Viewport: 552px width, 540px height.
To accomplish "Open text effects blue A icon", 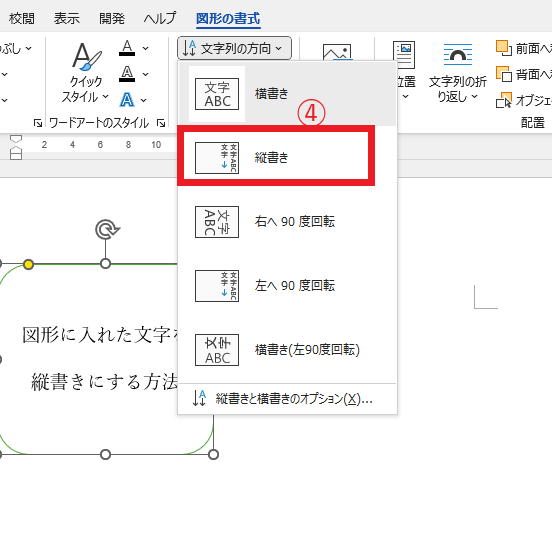I will coord(127,100).
